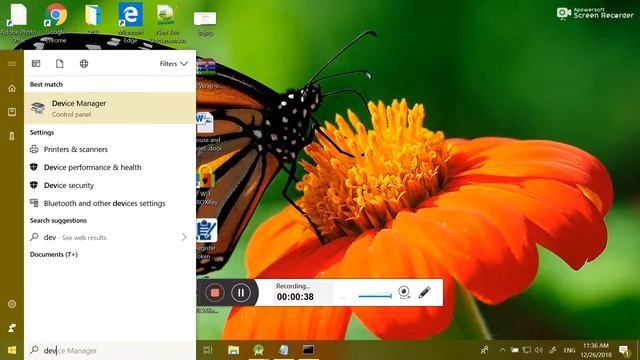Click the recording timer 00:00:38
Image resolution: width=640 pixels, height=360 pixels.
(x=295, y=297)
